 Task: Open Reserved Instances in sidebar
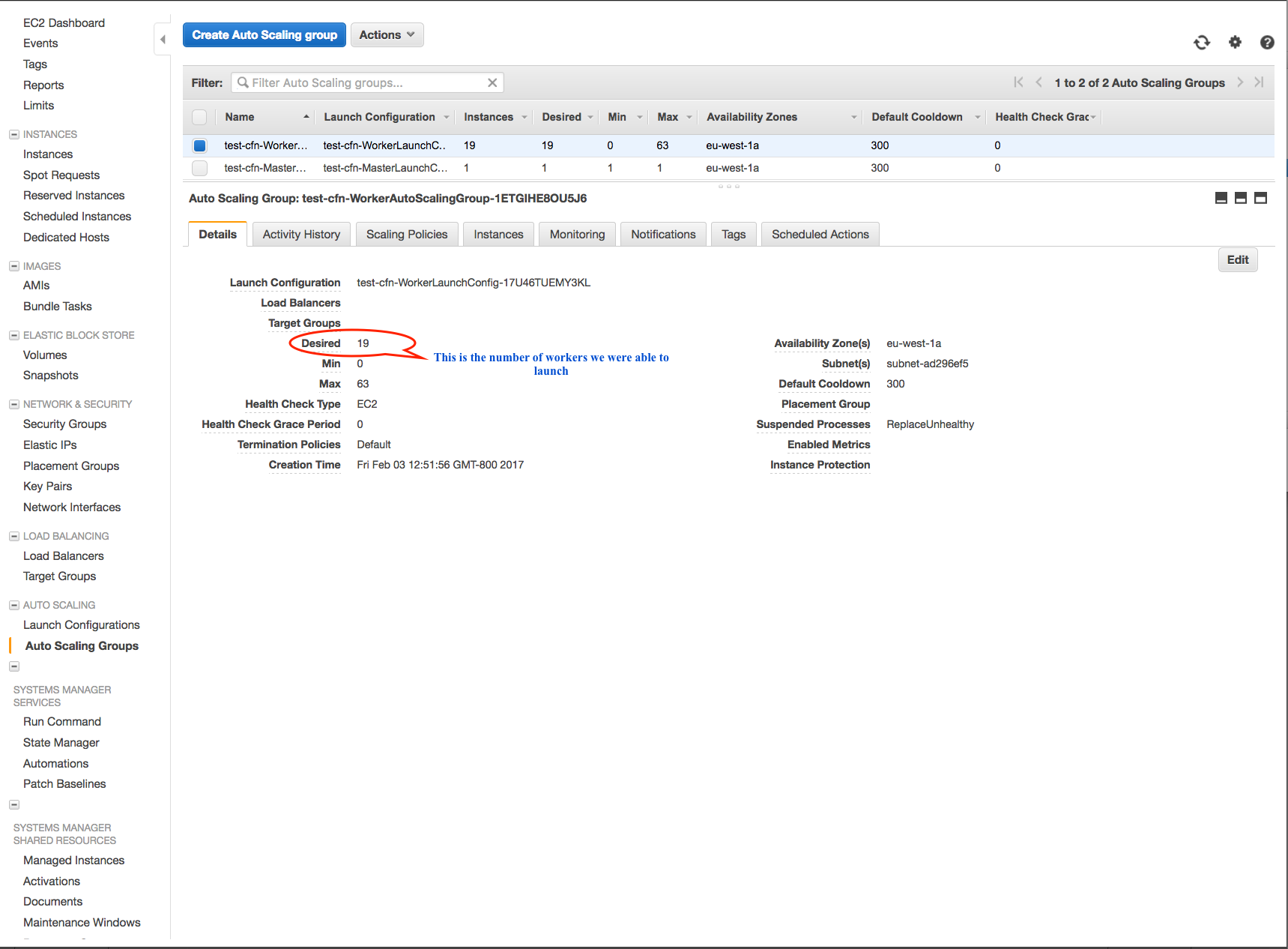[73, 195]
